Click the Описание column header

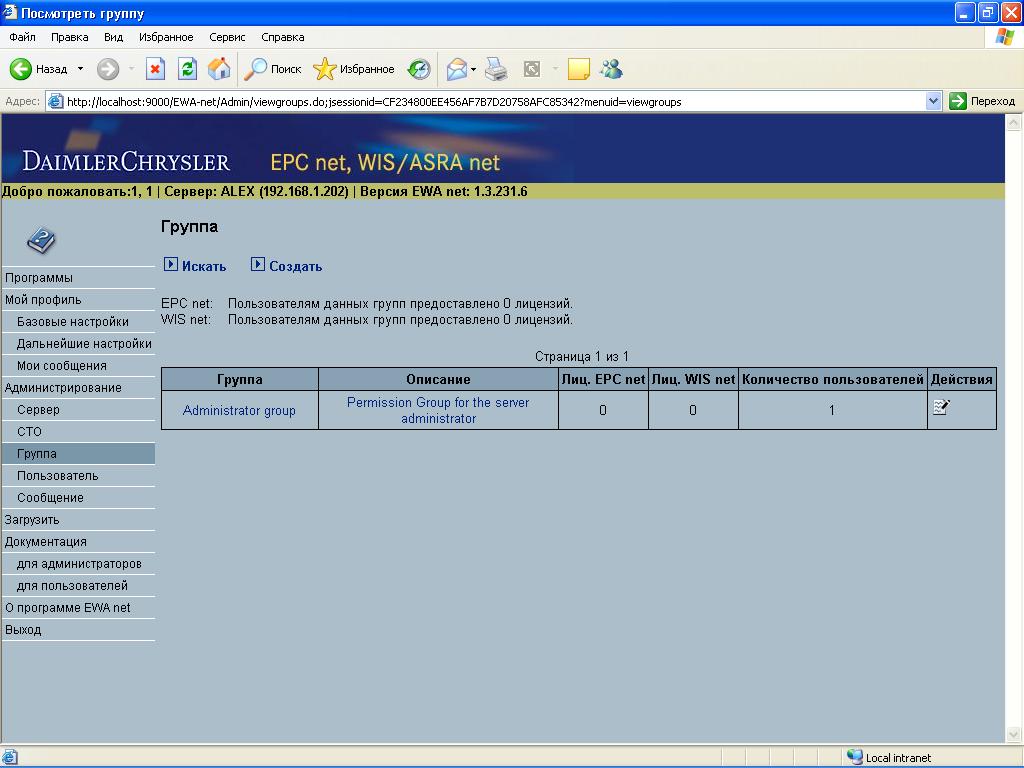coord(438,379)
